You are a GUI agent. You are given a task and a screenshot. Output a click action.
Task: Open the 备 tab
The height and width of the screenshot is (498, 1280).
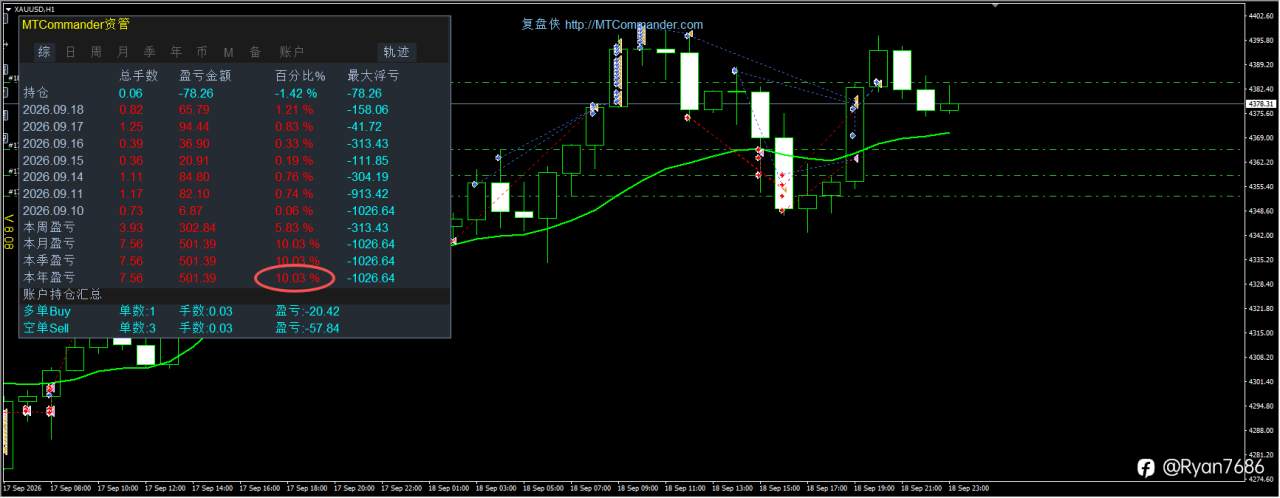(255, 52)
